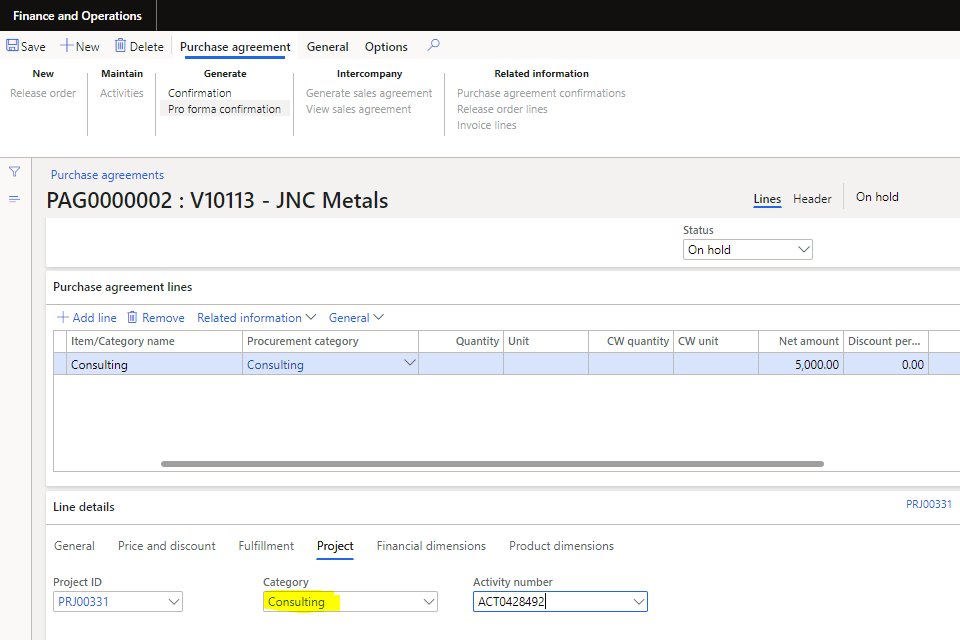This screenshot has height=640, width=960.
Task: Click the CW quantity column header
Action: pyautogui.click(x=631, y=341)
